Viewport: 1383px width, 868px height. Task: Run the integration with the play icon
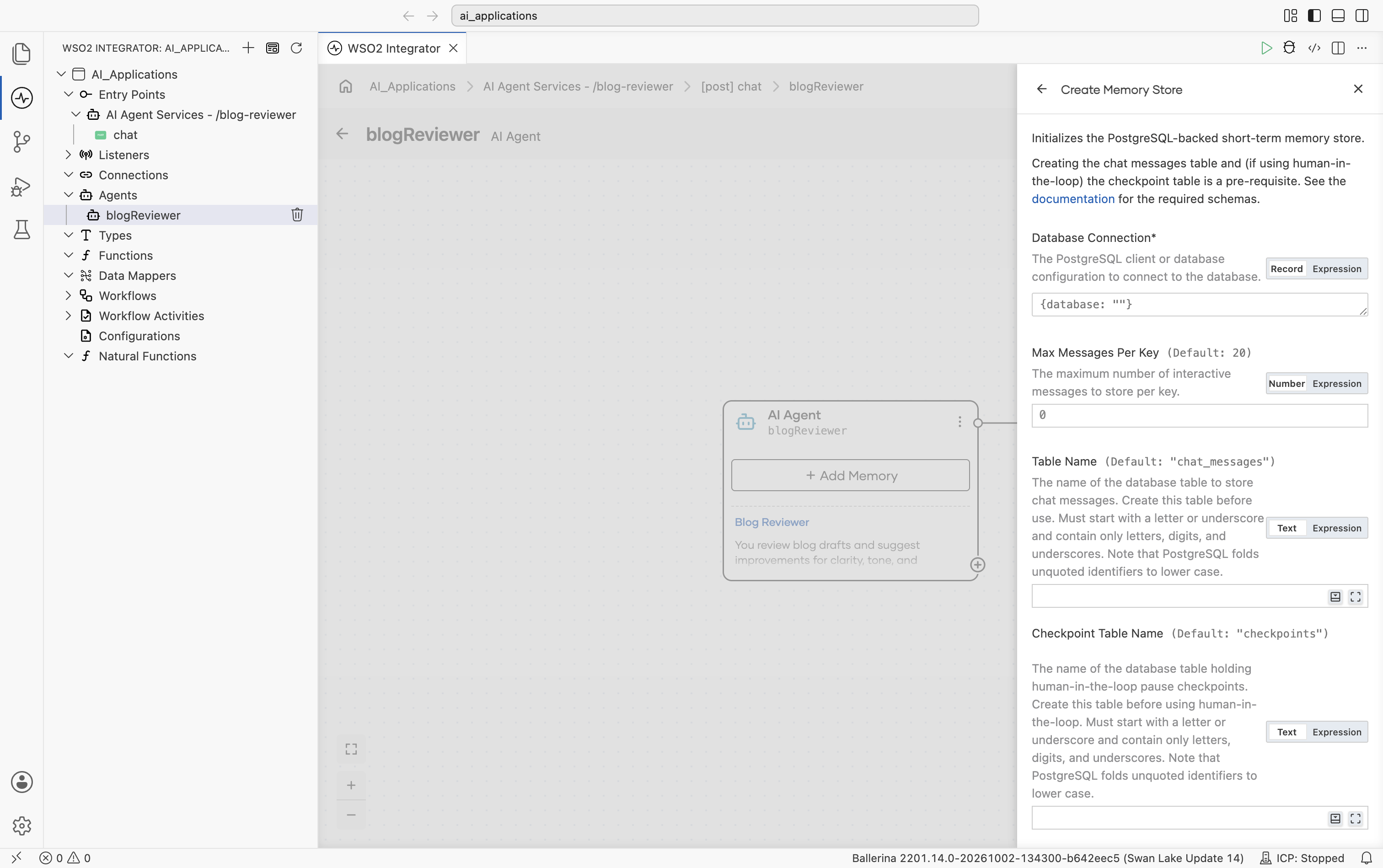click(x=1266, y=48)
